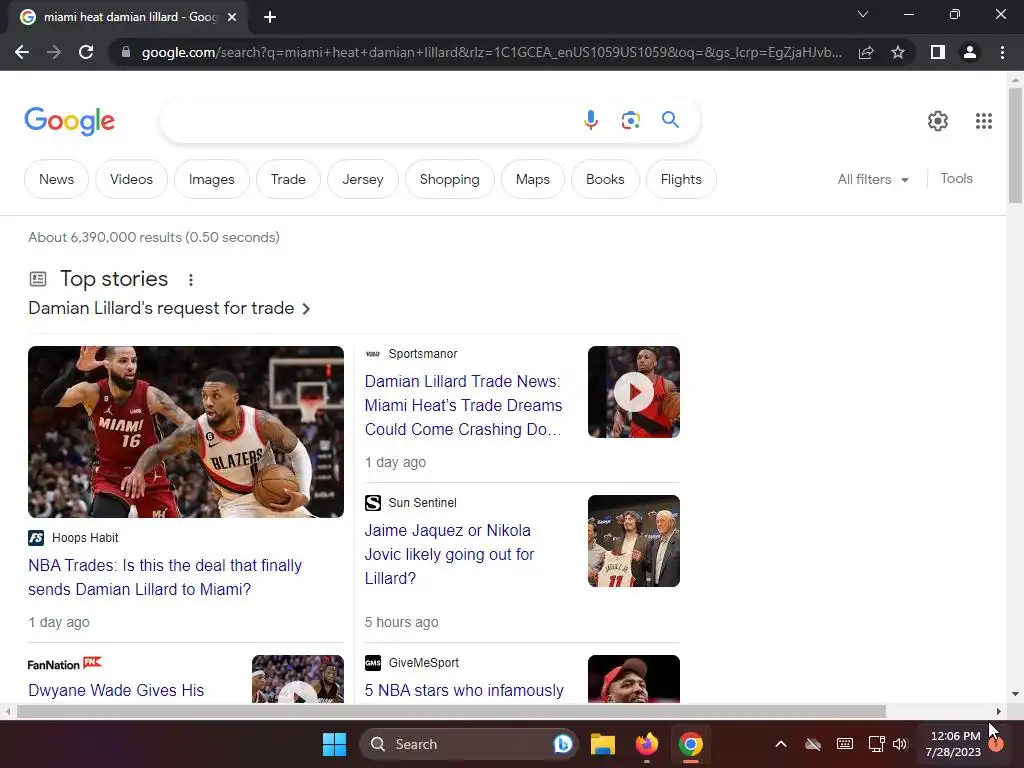Select the Trade filter chip
This screenshot has height=768, width=1024.
(x=288, y=179)
